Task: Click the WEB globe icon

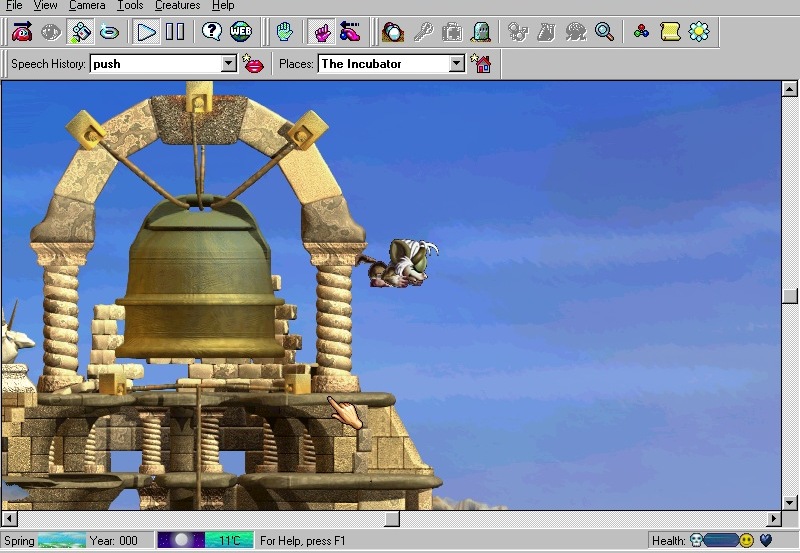Action: click(241, 32)
